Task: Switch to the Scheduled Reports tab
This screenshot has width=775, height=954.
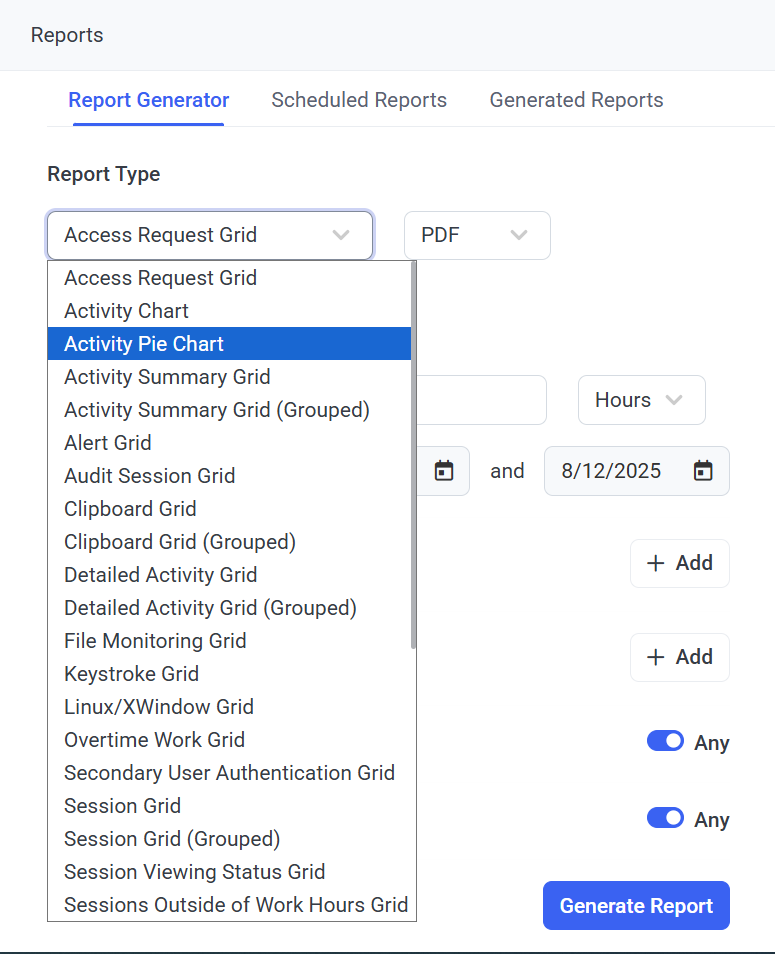Action: (x=359, y=100)
